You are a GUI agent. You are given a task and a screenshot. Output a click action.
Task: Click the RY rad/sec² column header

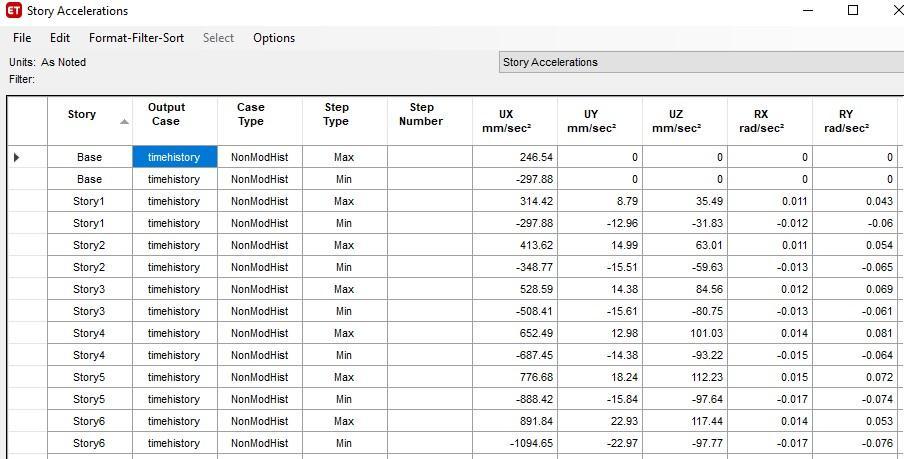coord(846,121)
